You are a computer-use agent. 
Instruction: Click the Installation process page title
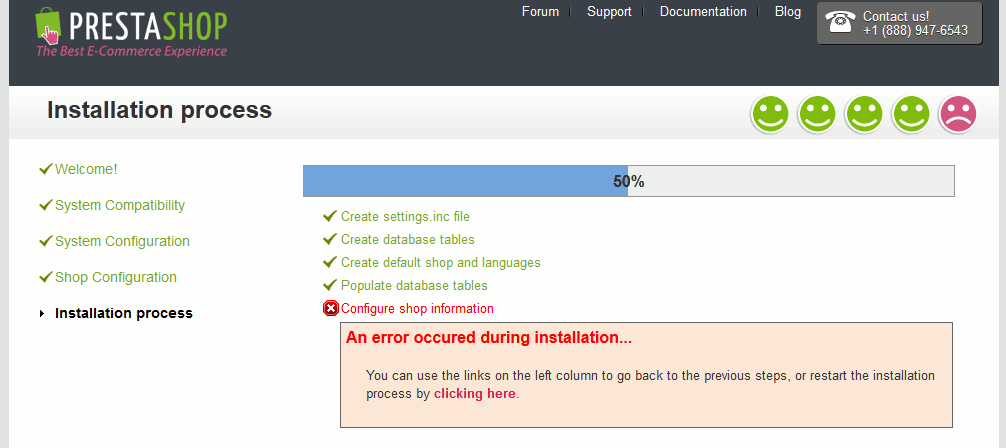(x=160, y=110)
